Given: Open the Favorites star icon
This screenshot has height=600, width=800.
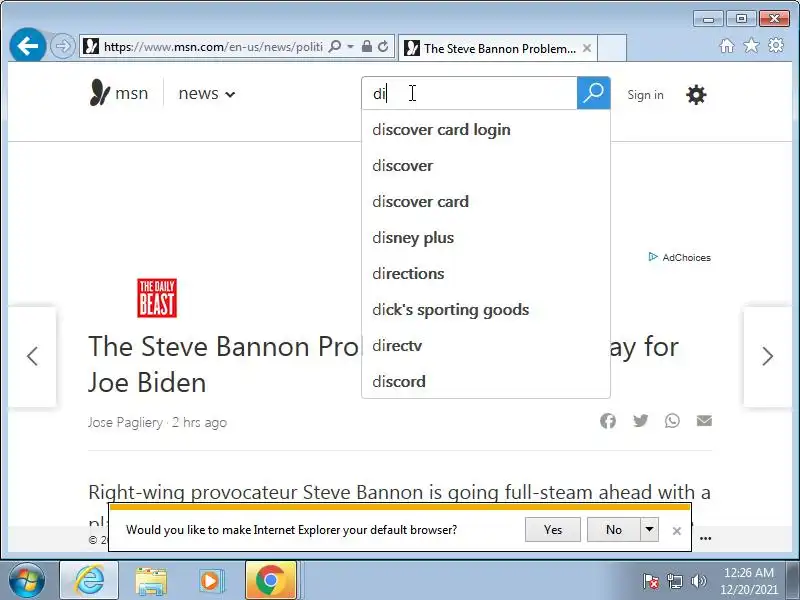Looking at the screenshot, I should [751, 46].
